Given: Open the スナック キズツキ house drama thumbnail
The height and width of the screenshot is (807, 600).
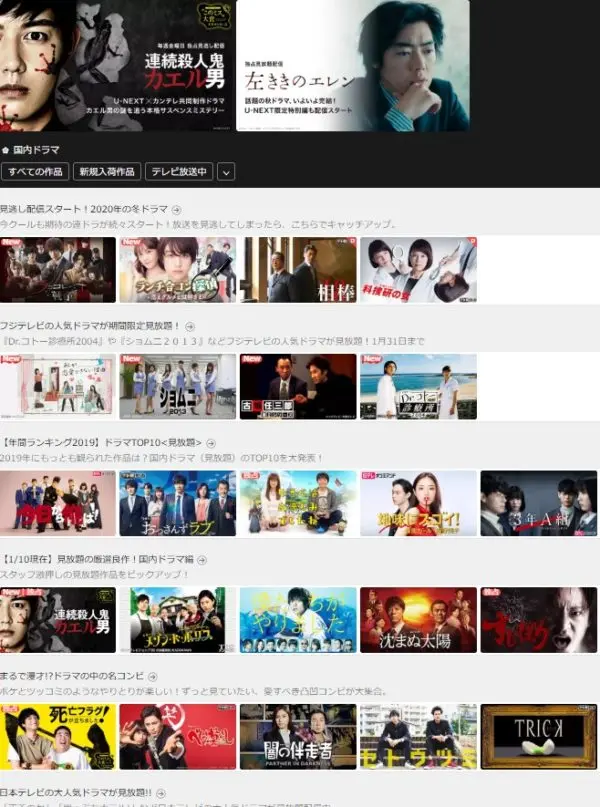Looking at the screenshot, I should point(178,620).
